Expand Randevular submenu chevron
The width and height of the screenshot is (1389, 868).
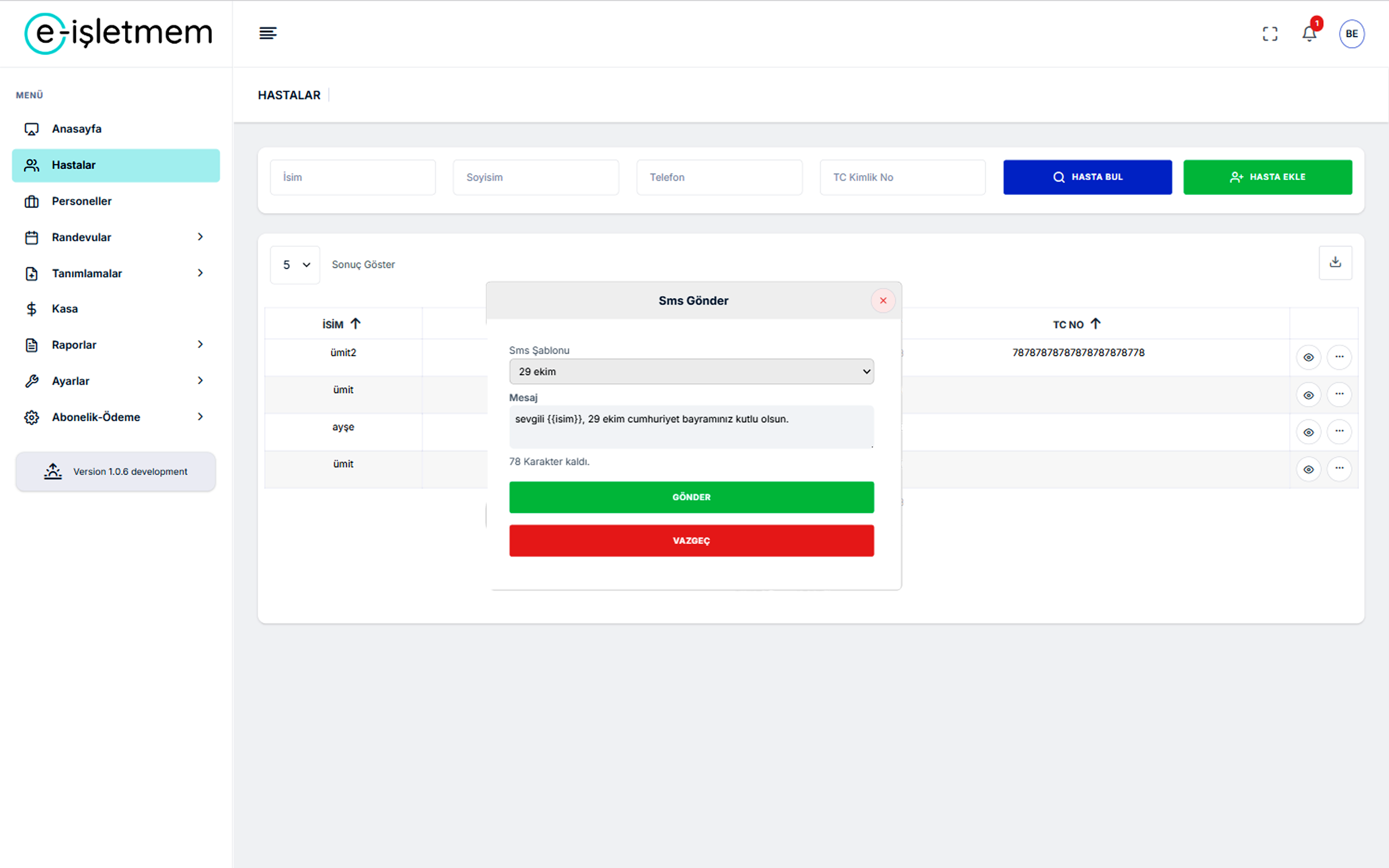[200, 237]
